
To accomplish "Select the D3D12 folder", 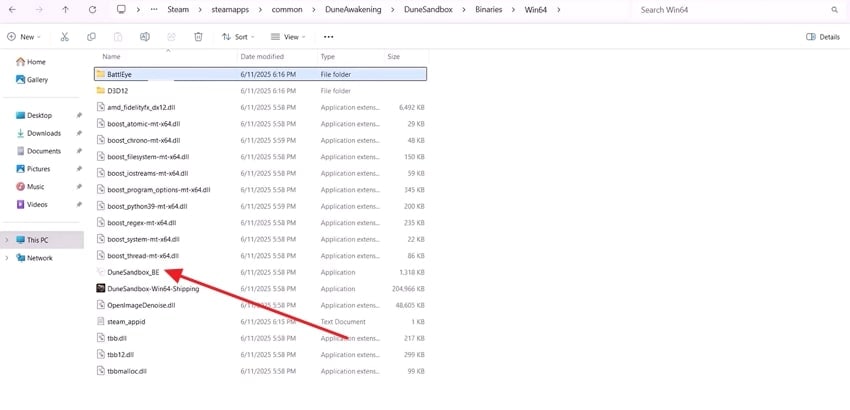I will [x=261, y=91].
